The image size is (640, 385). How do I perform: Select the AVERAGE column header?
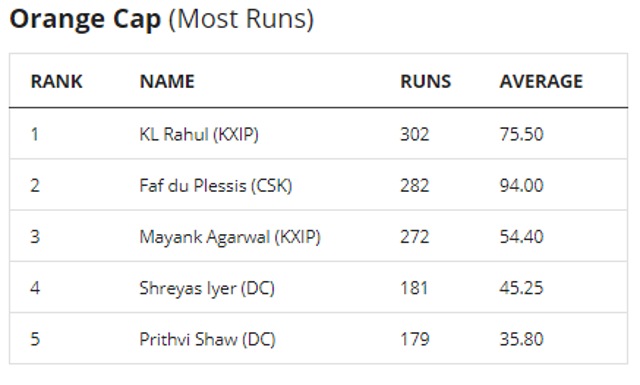tap(541, 81)
